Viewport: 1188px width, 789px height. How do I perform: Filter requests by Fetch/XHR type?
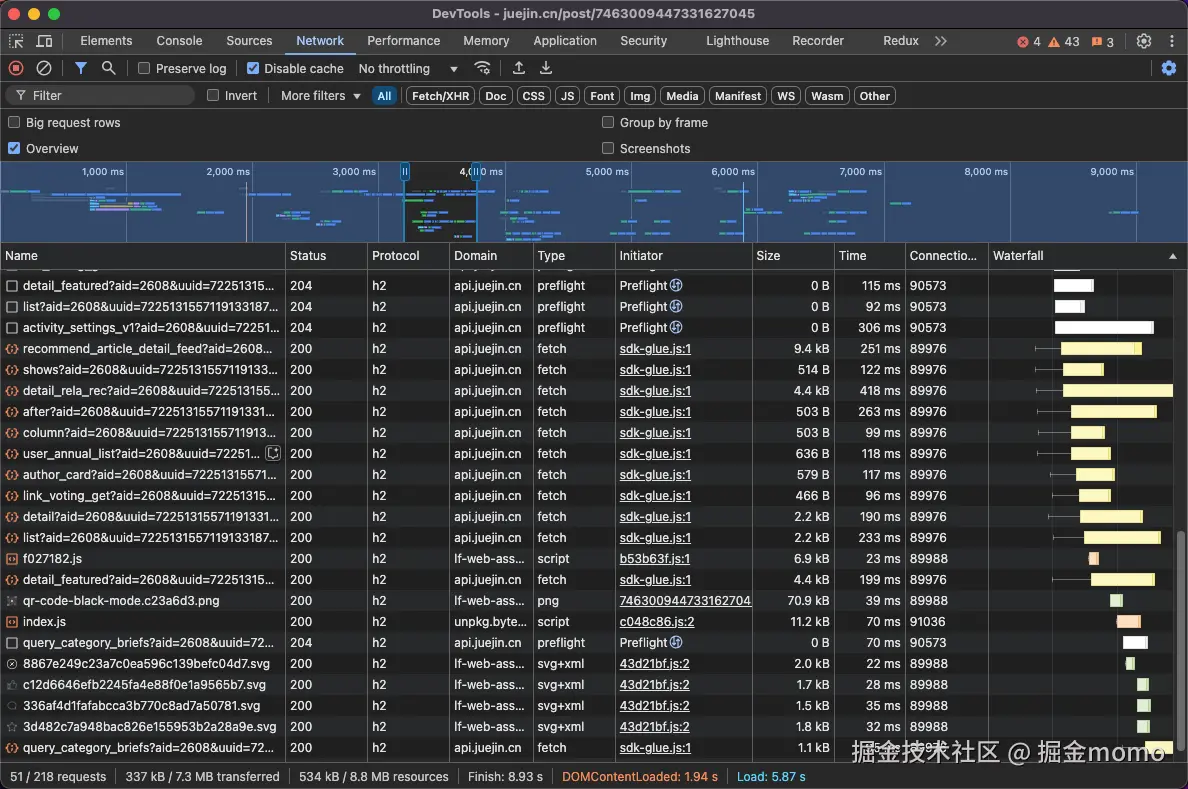(x=440, y=96)
